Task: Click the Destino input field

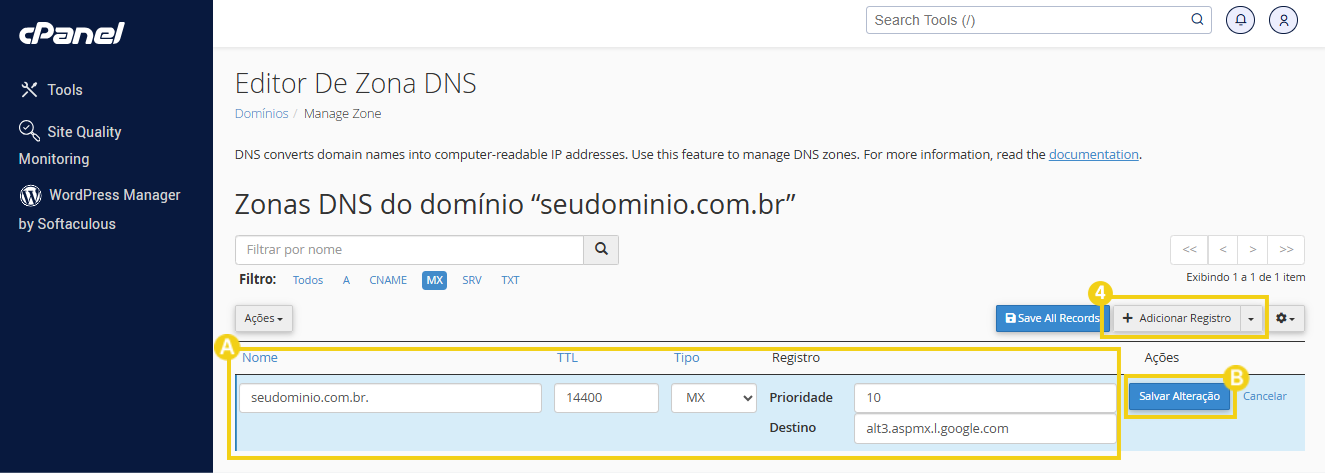Action: point(984,428)
